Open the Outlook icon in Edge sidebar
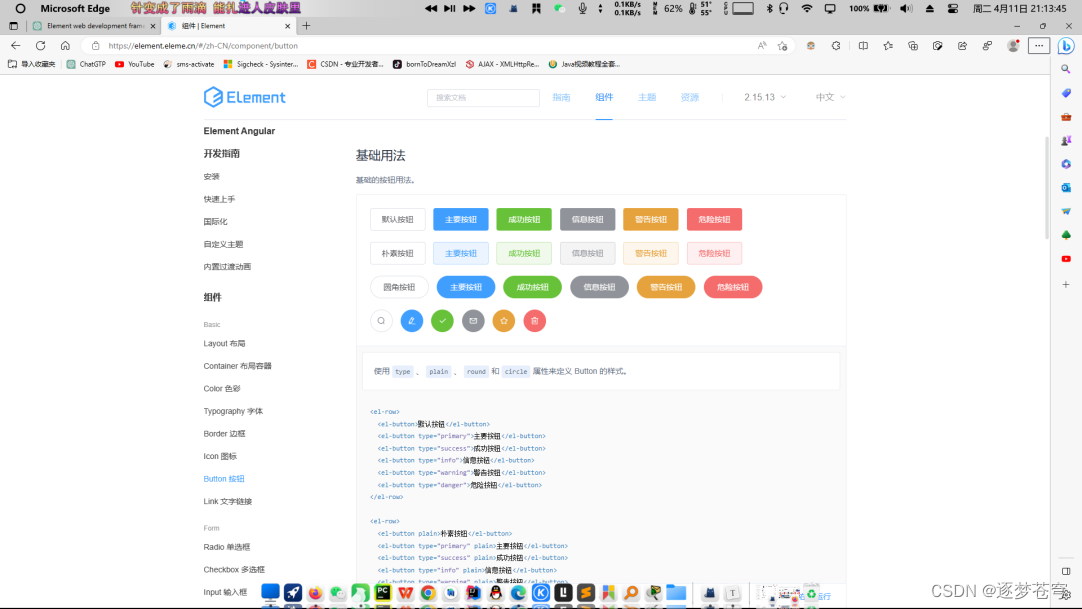Viewport: 1082px width, 609px height. (1066, 187)
